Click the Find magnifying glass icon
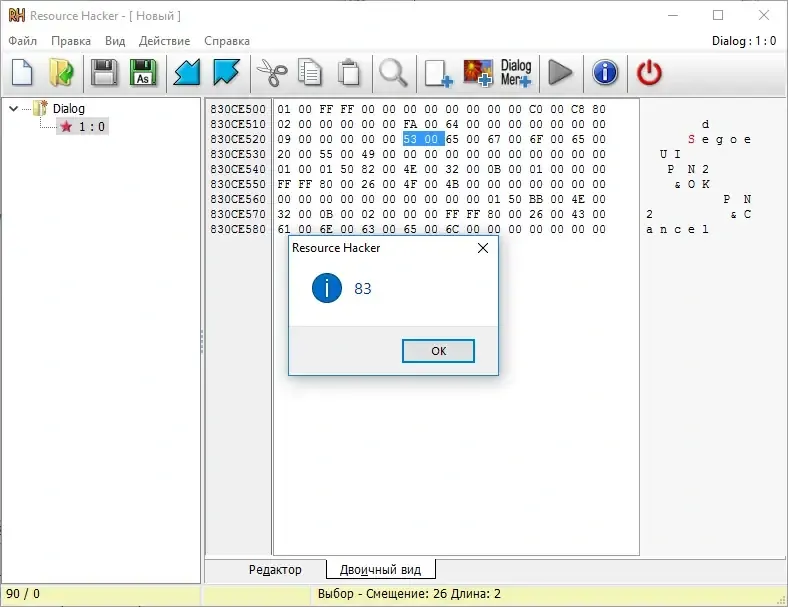Viewport: 788px width, 607px height. 393,73
